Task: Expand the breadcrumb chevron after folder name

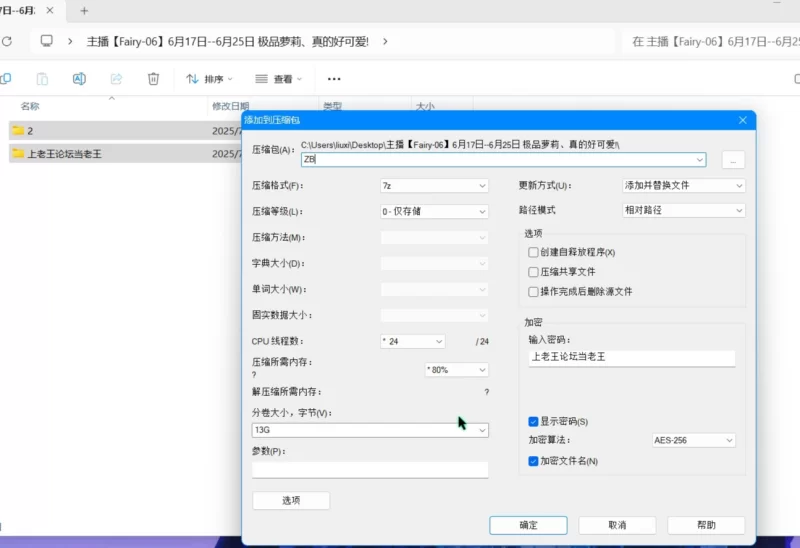Action: point(385,41)
